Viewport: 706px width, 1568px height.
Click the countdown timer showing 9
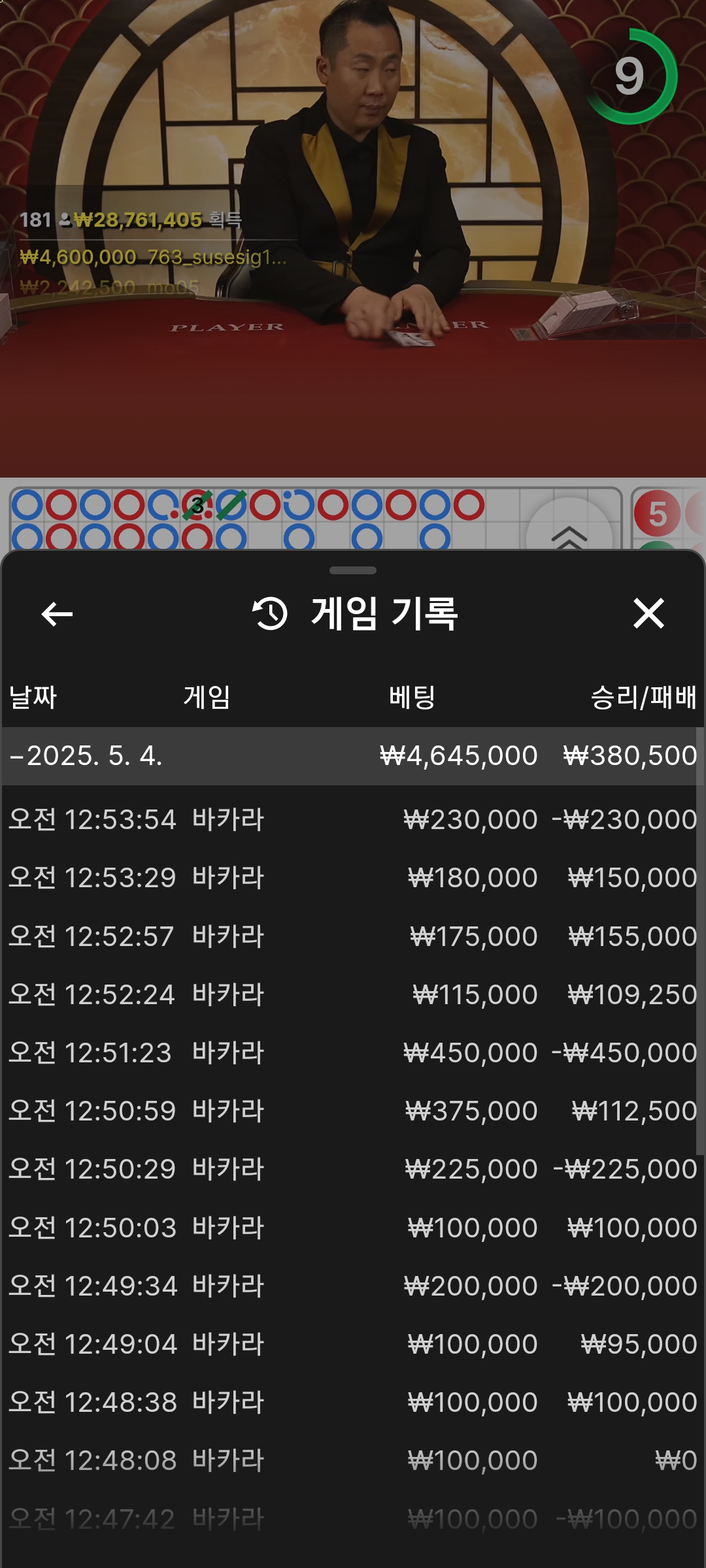pos(630,76)
